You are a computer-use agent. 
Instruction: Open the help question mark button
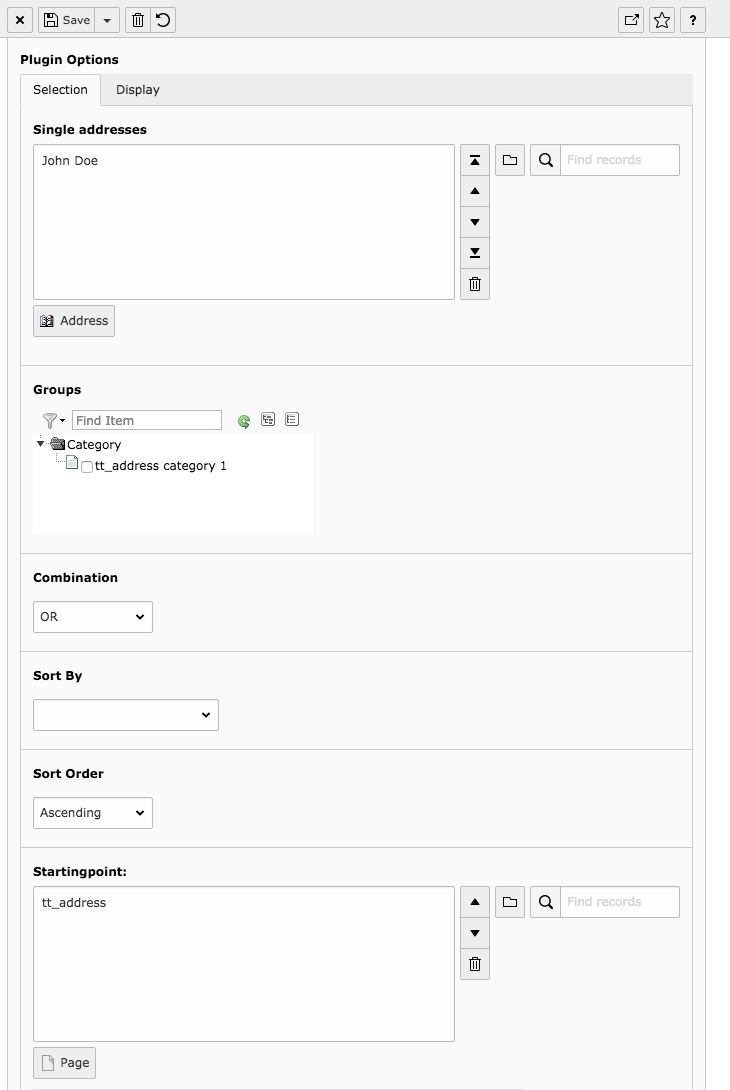click(x=693, y=20)
